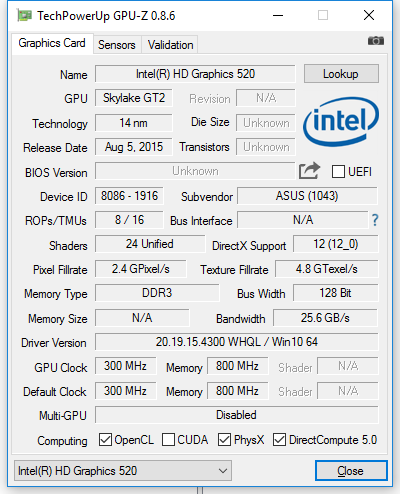400x494 pixels.
Task: Toggle the OpenCL checkbox
Action: 105,440
